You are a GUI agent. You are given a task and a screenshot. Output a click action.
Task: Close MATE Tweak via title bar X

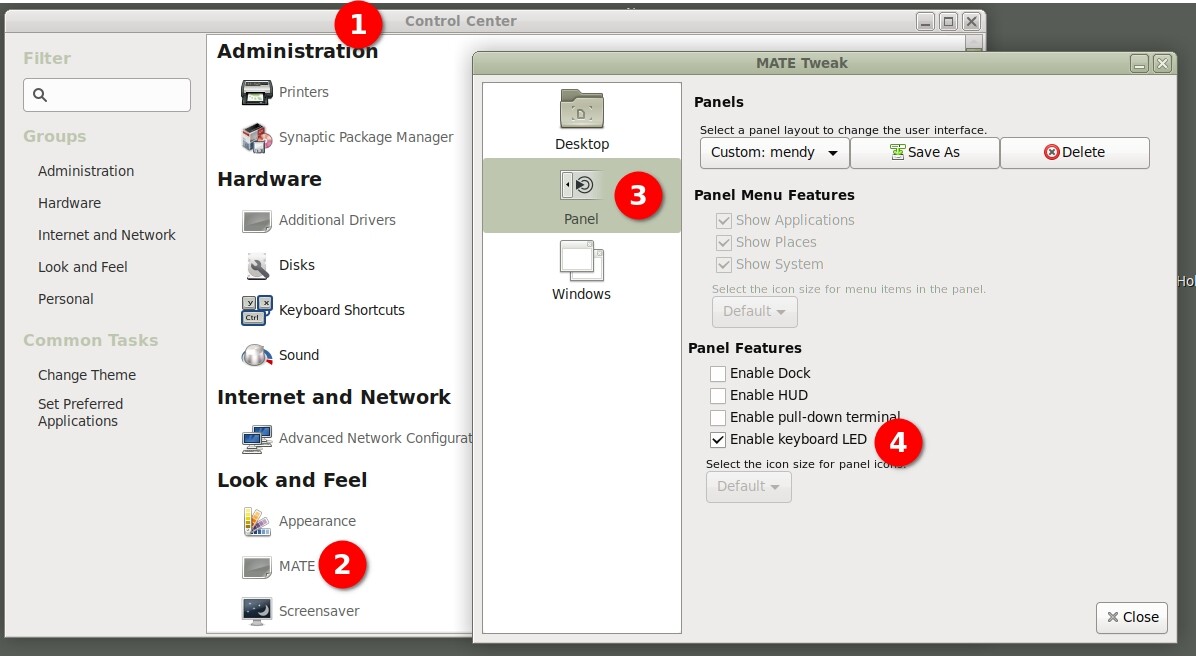[1162, 64]
